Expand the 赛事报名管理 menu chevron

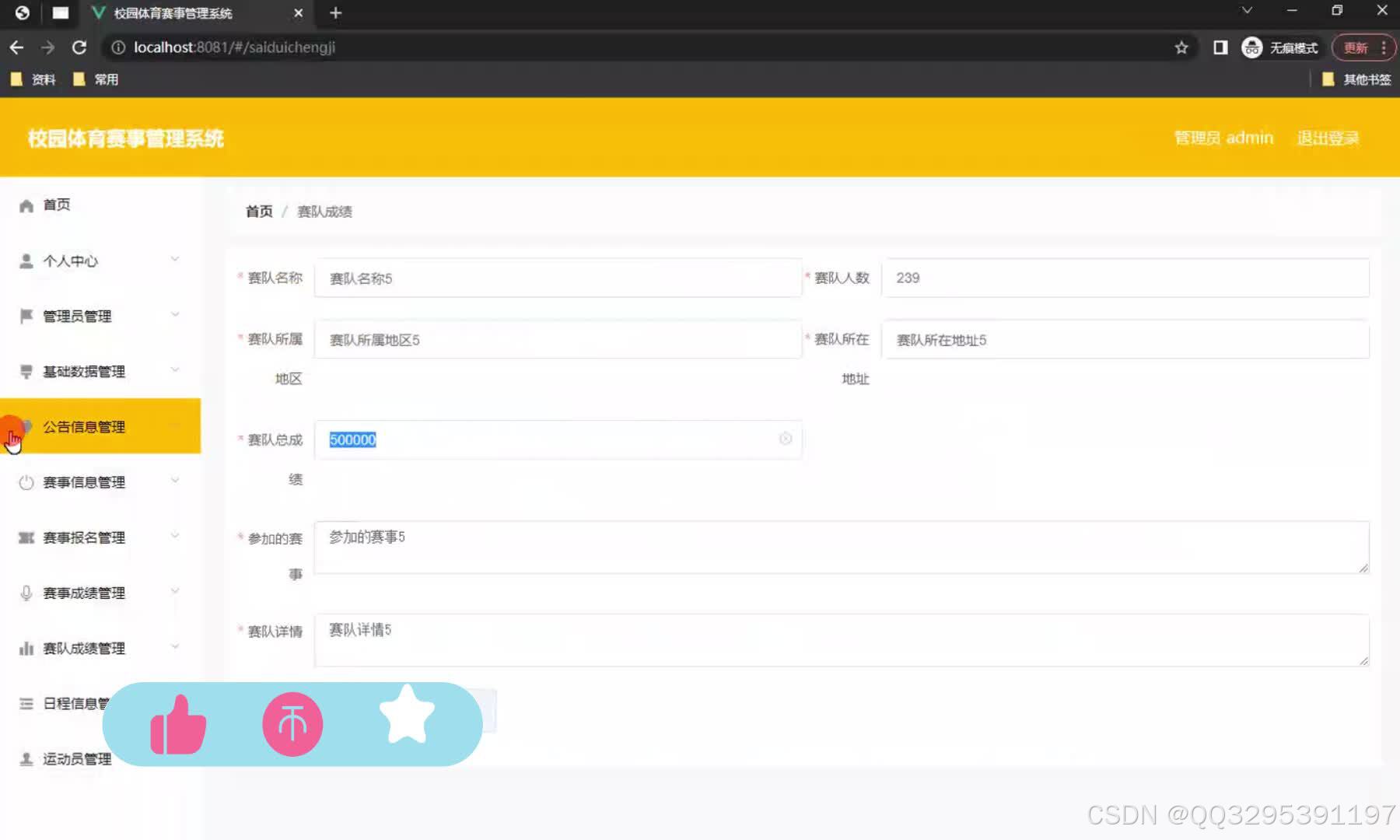pyautogui.click(x=175, y=535)
